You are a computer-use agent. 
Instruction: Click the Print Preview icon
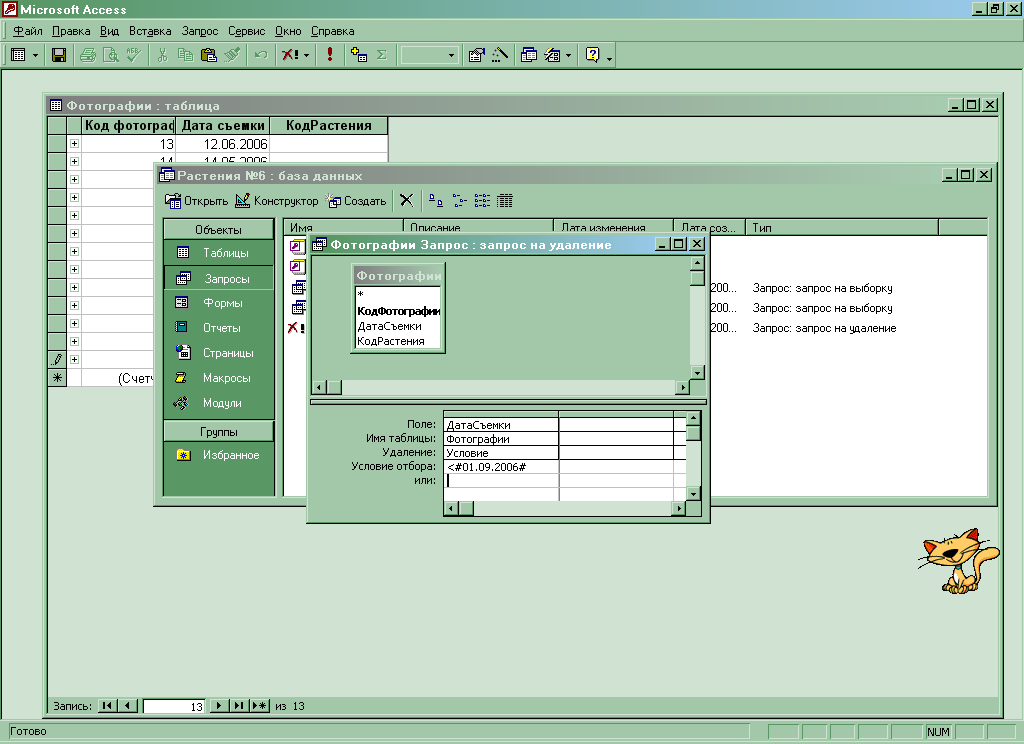tap(111, 55)
